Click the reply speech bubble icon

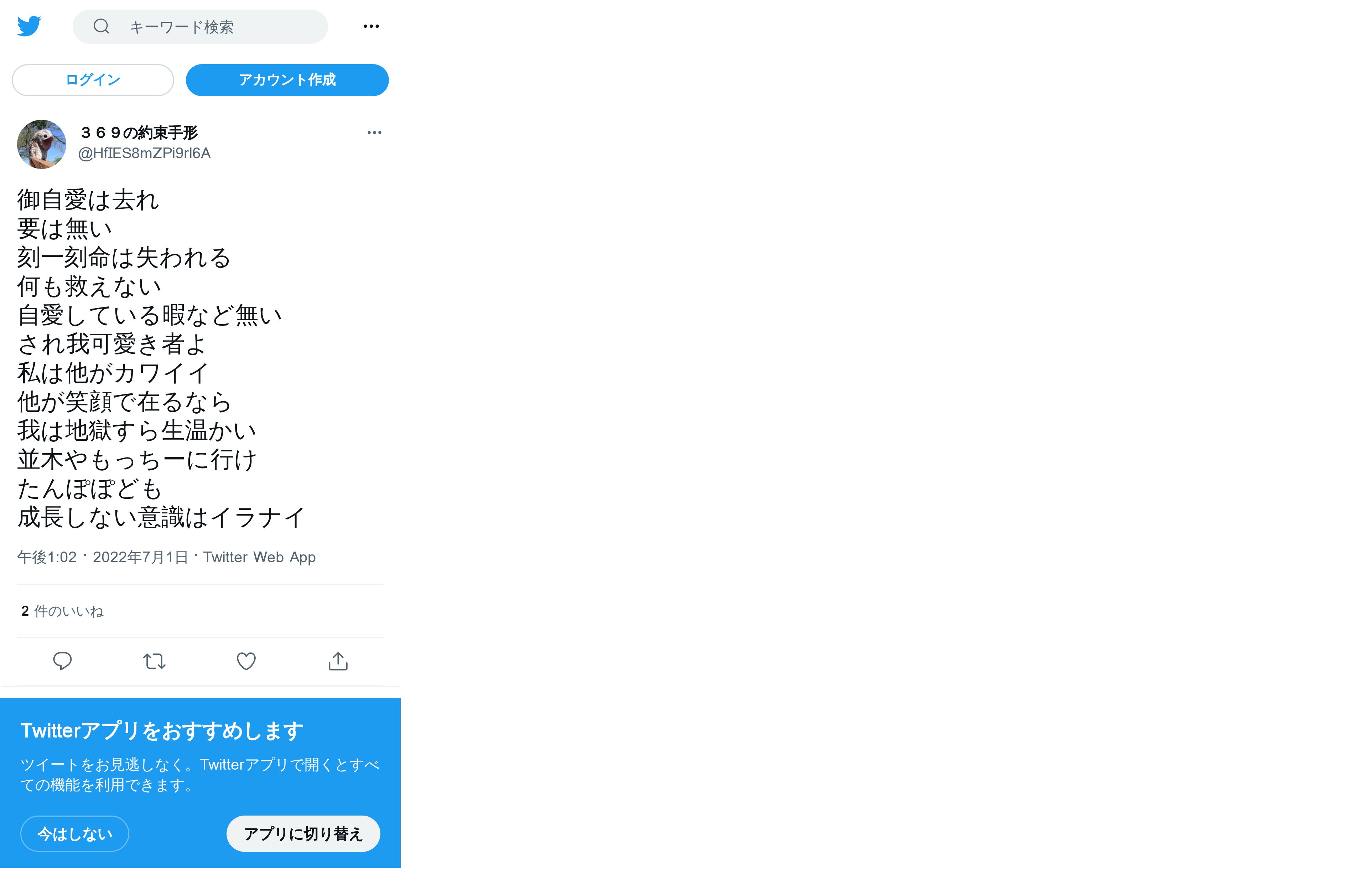[62, 661]
